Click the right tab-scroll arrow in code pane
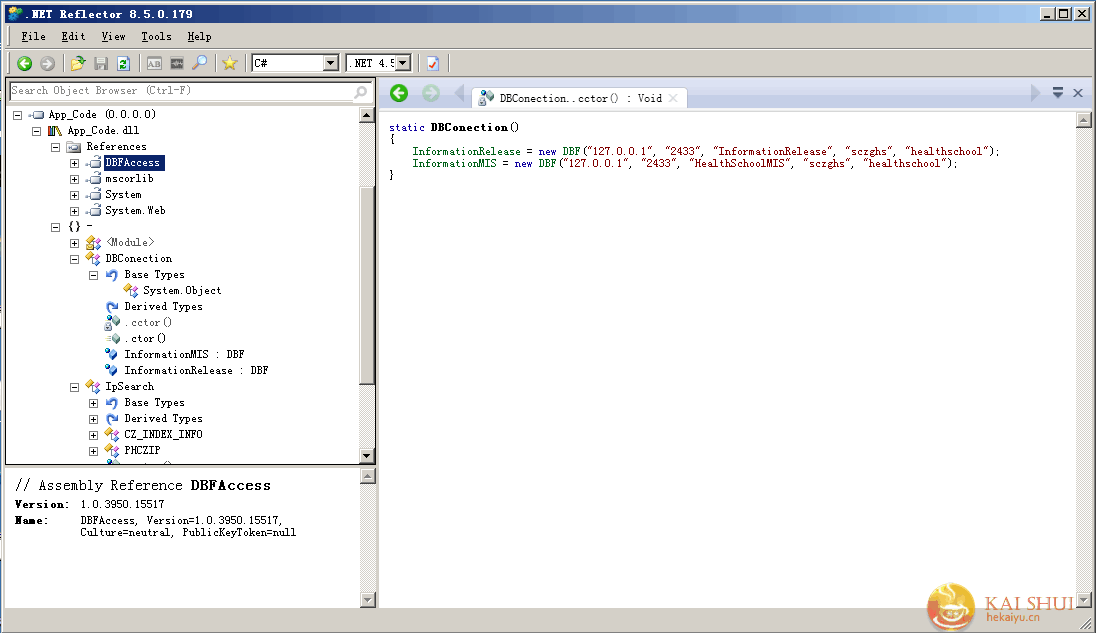Viewport: 1096px width, 633px height. pos(1035,93)
